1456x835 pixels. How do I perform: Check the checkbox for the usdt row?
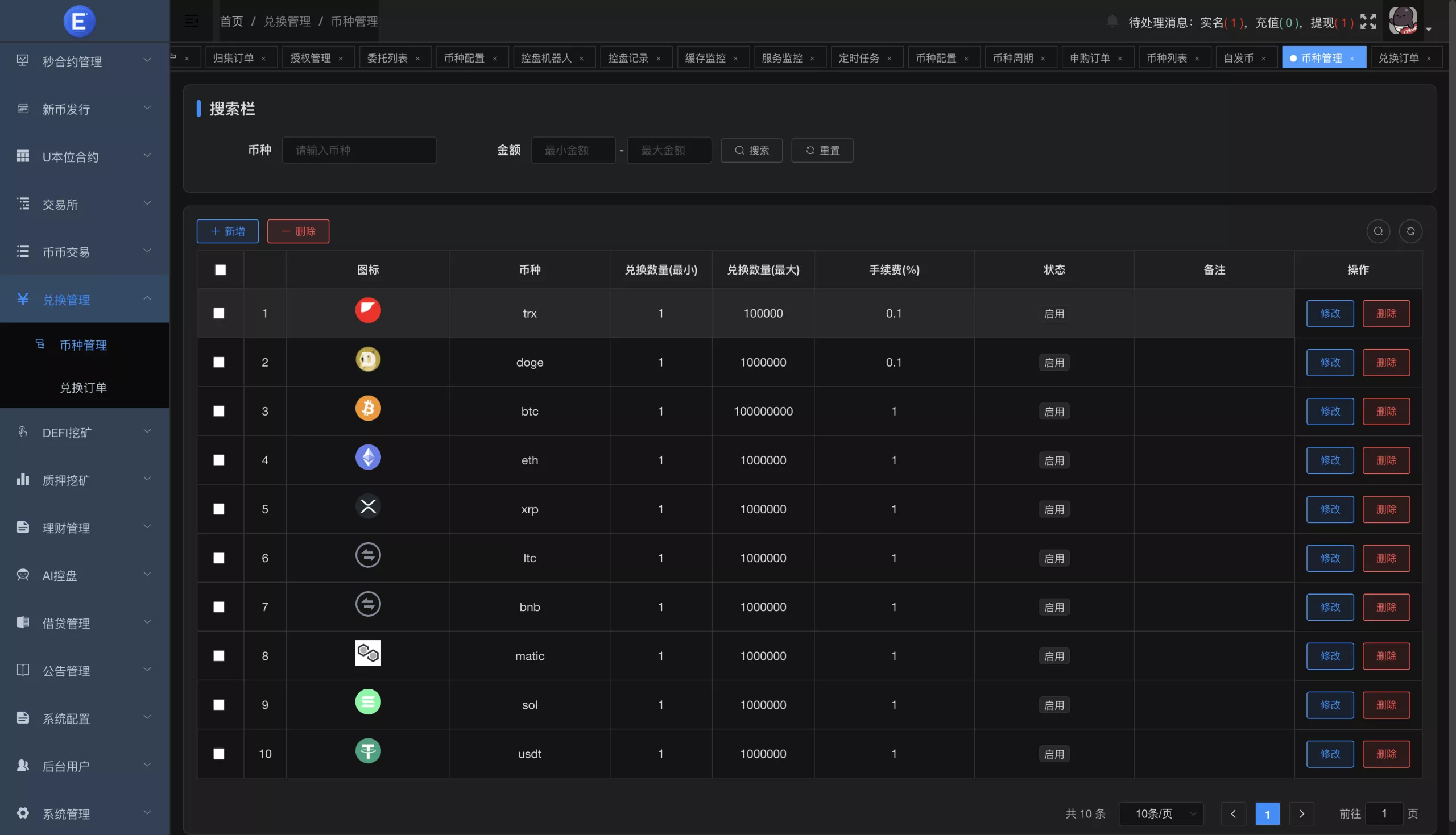pyautogui.click(x=218, y=754)
